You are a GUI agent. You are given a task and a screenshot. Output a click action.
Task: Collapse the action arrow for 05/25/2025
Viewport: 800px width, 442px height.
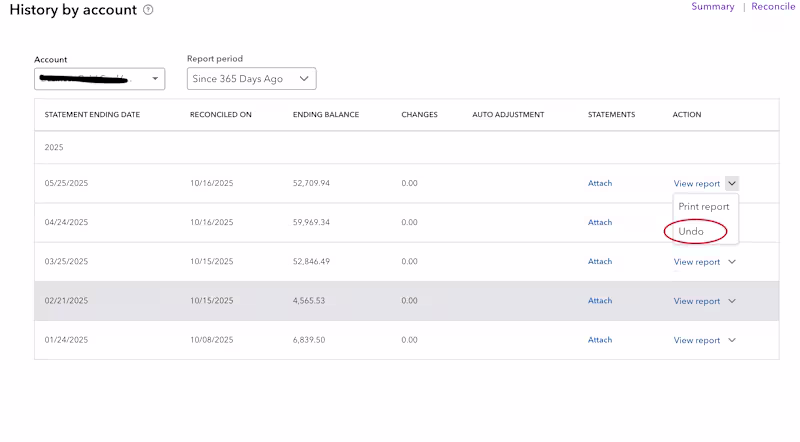coord(732,183)
